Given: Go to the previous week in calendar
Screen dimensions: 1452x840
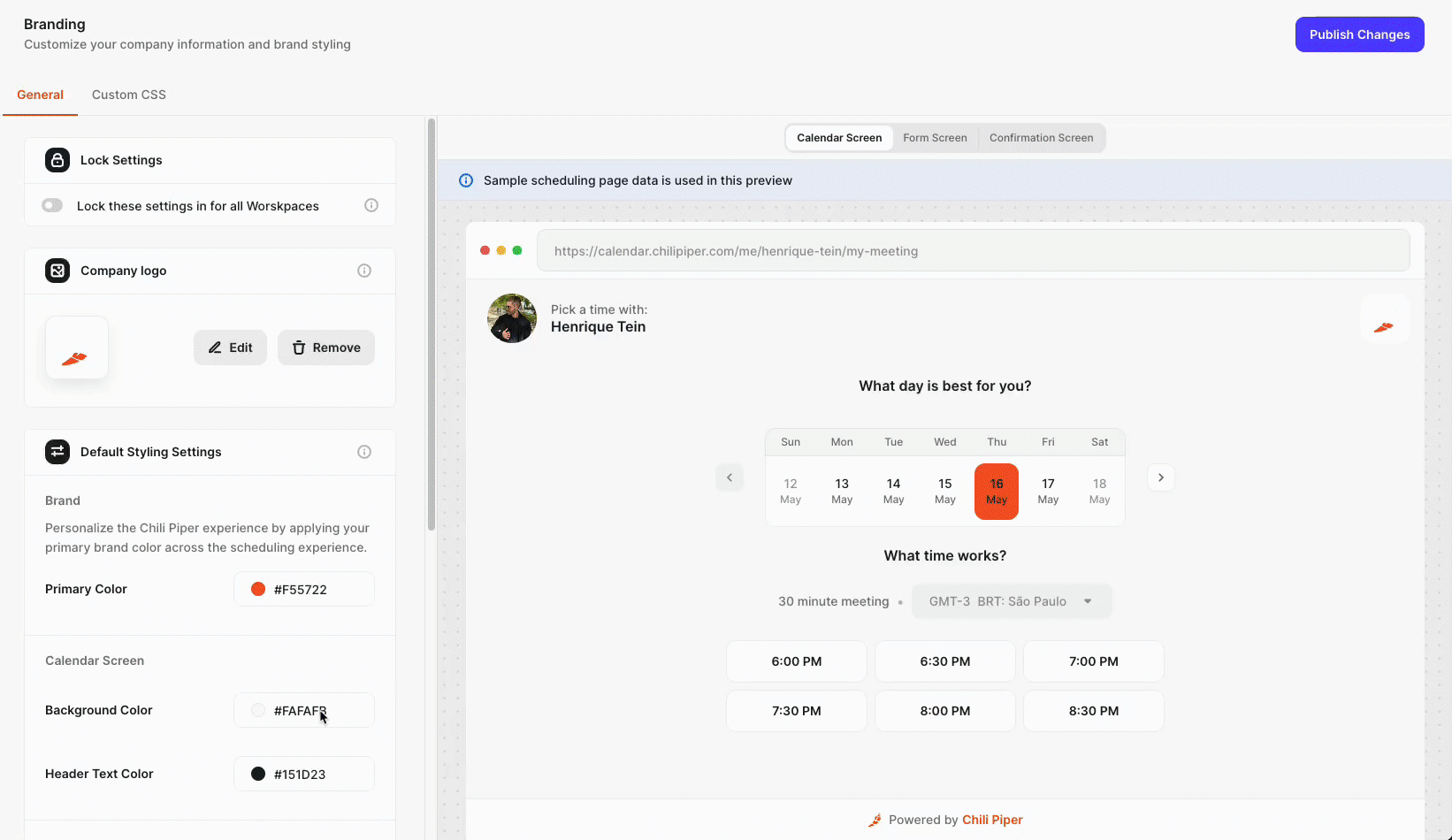Looking at the screenshot, I should (x=730, y=477).
